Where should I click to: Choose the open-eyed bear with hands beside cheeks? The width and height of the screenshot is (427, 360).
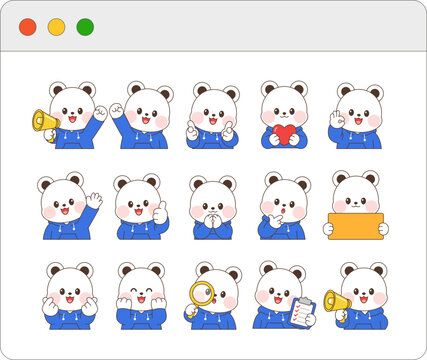[70, 296]
